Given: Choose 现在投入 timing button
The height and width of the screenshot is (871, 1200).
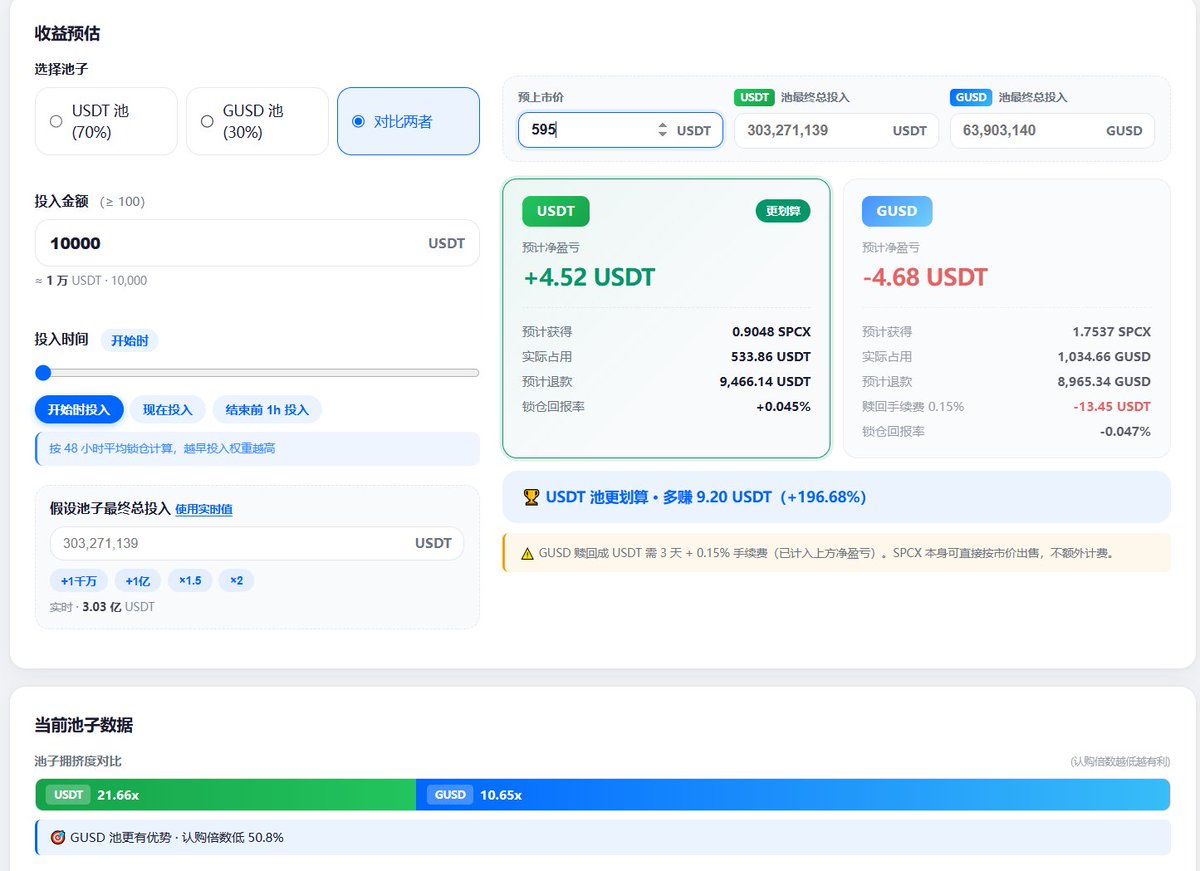Looking at the screenshot, I should (x=167, y=410).
